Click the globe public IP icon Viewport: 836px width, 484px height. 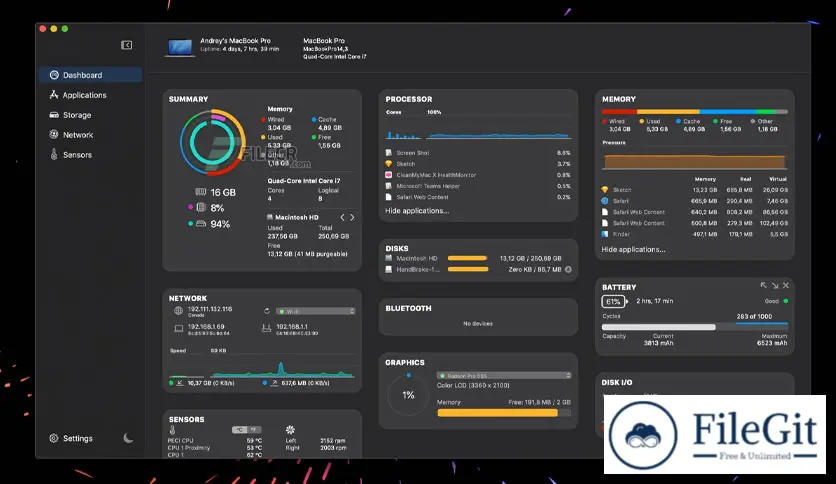coord(179,311)
